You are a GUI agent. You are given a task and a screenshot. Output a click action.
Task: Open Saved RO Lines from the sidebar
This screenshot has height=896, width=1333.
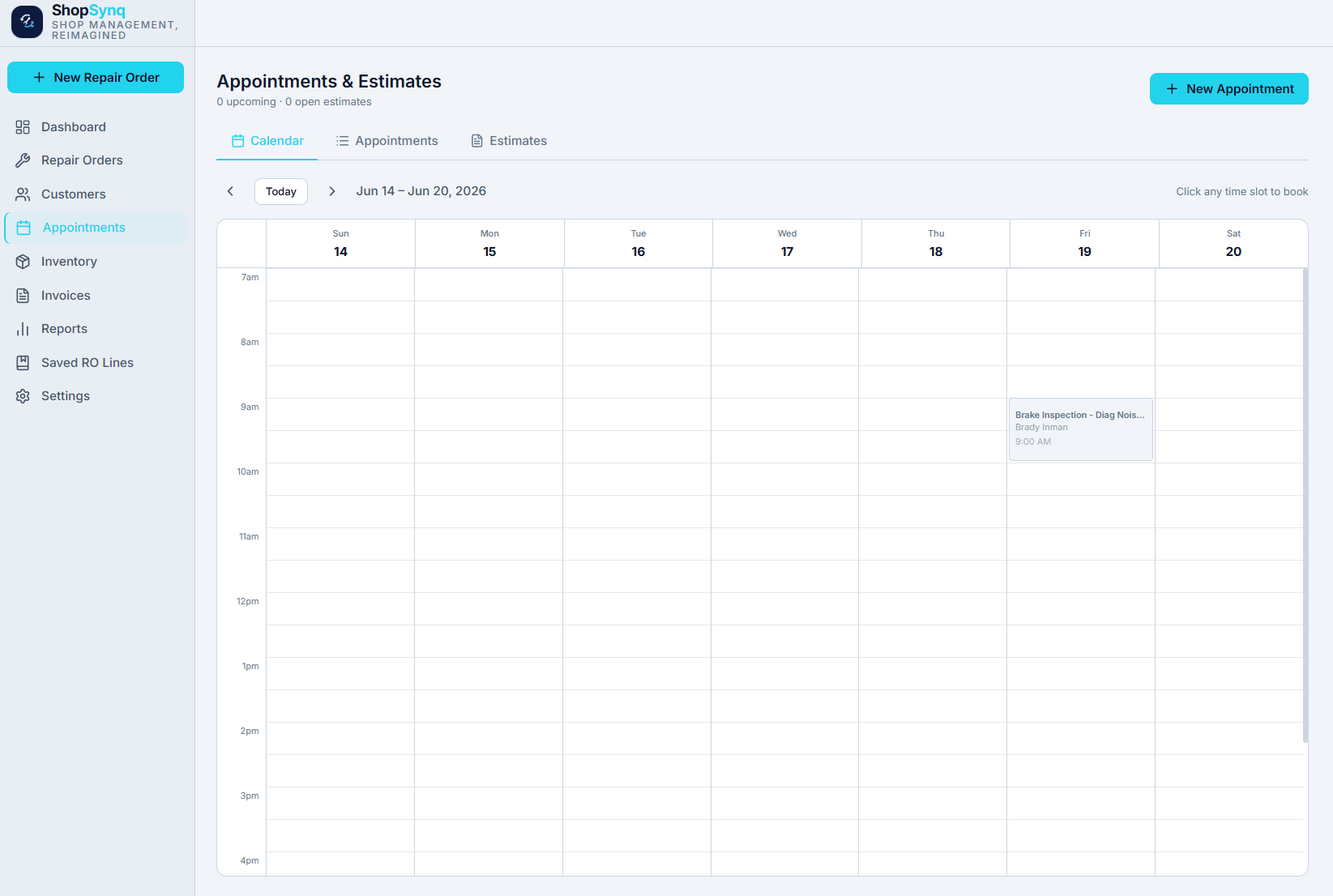[96, 363]
